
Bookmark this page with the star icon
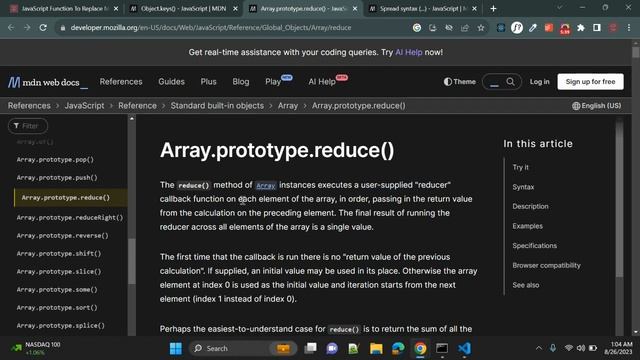click(x=481, y=28)
